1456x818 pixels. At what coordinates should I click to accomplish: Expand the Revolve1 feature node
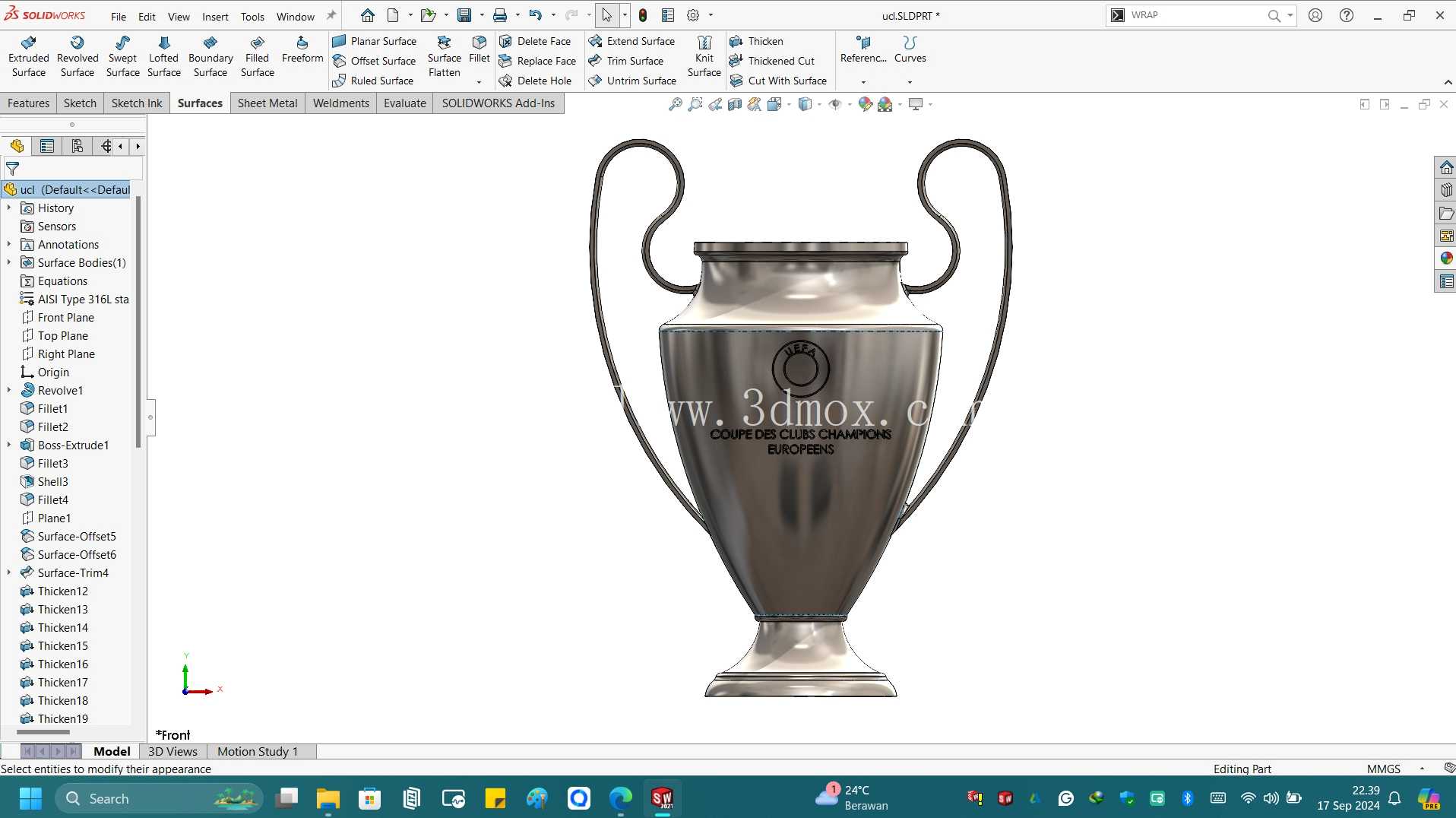pyautogui.click(x=9, y=390)
